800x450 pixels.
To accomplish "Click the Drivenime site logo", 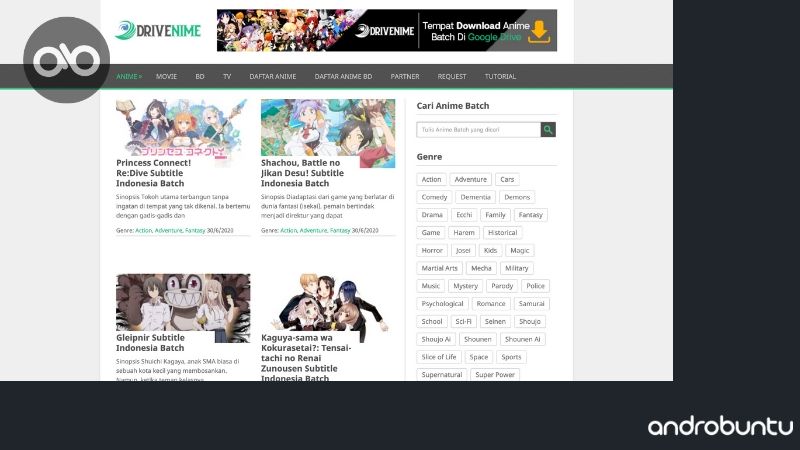I will pos(158,31).
